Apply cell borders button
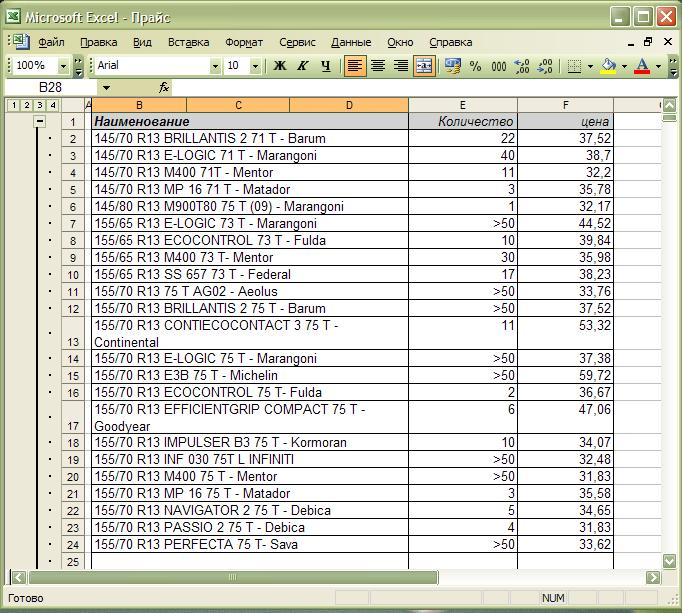The height and width of the screenshot is (613, 682). (574, 66)
